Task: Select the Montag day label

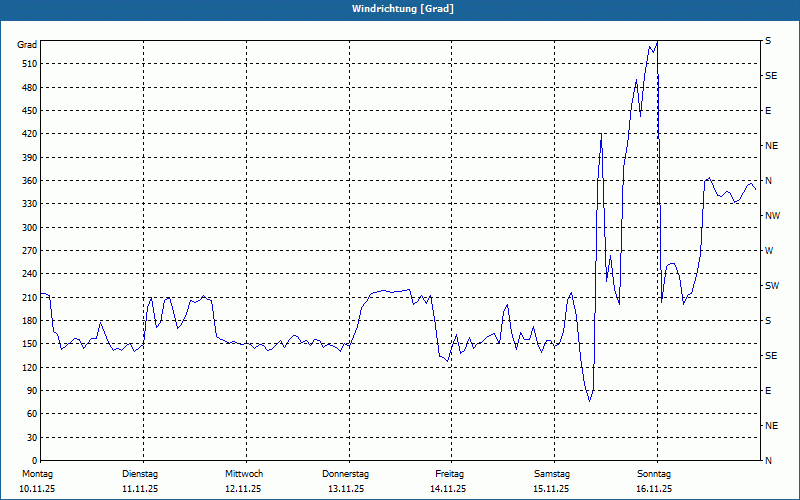Action: point(37,474)
